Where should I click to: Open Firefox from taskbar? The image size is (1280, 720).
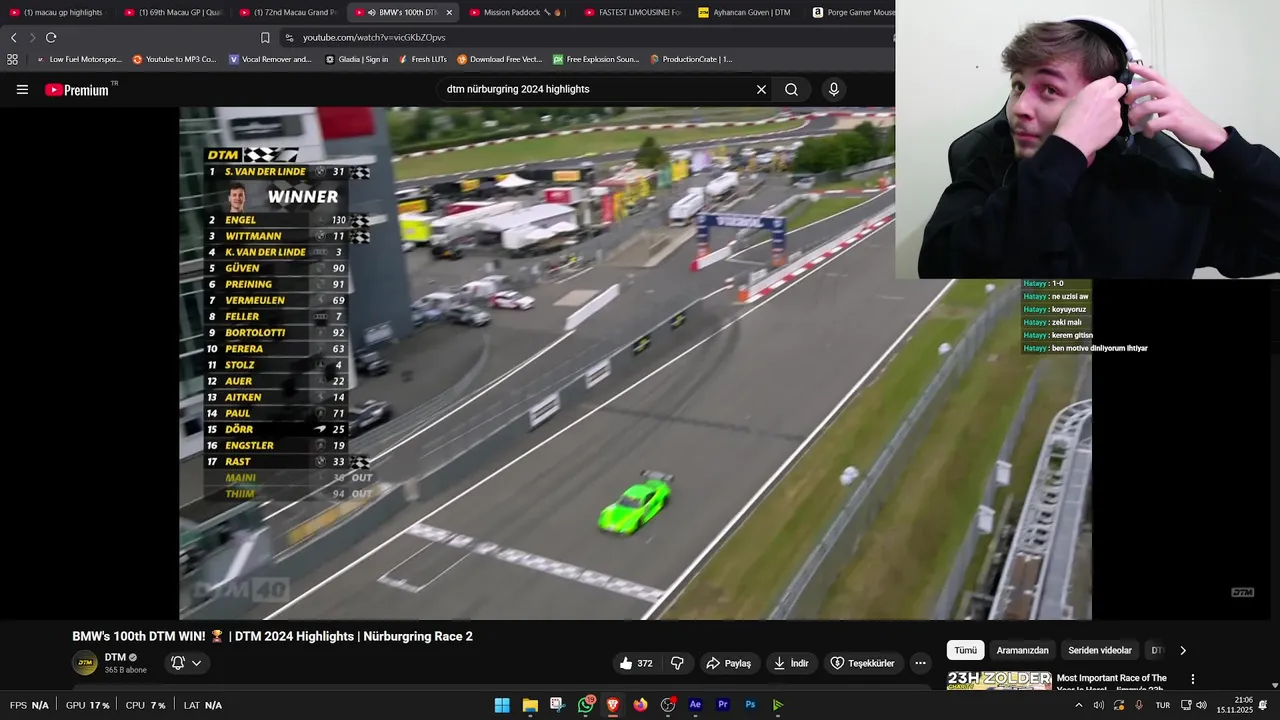640,705
